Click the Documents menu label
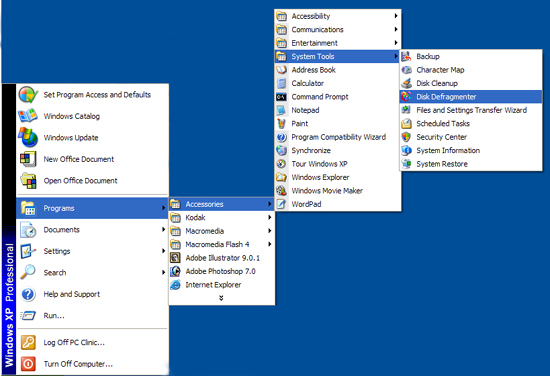Screen dimensions: 550x376 [61, 229]
